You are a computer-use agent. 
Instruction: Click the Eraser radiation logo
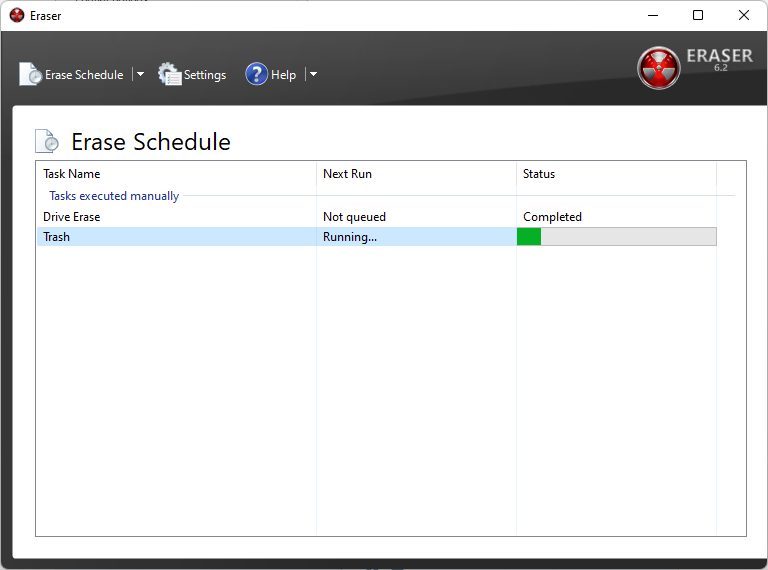658,68
